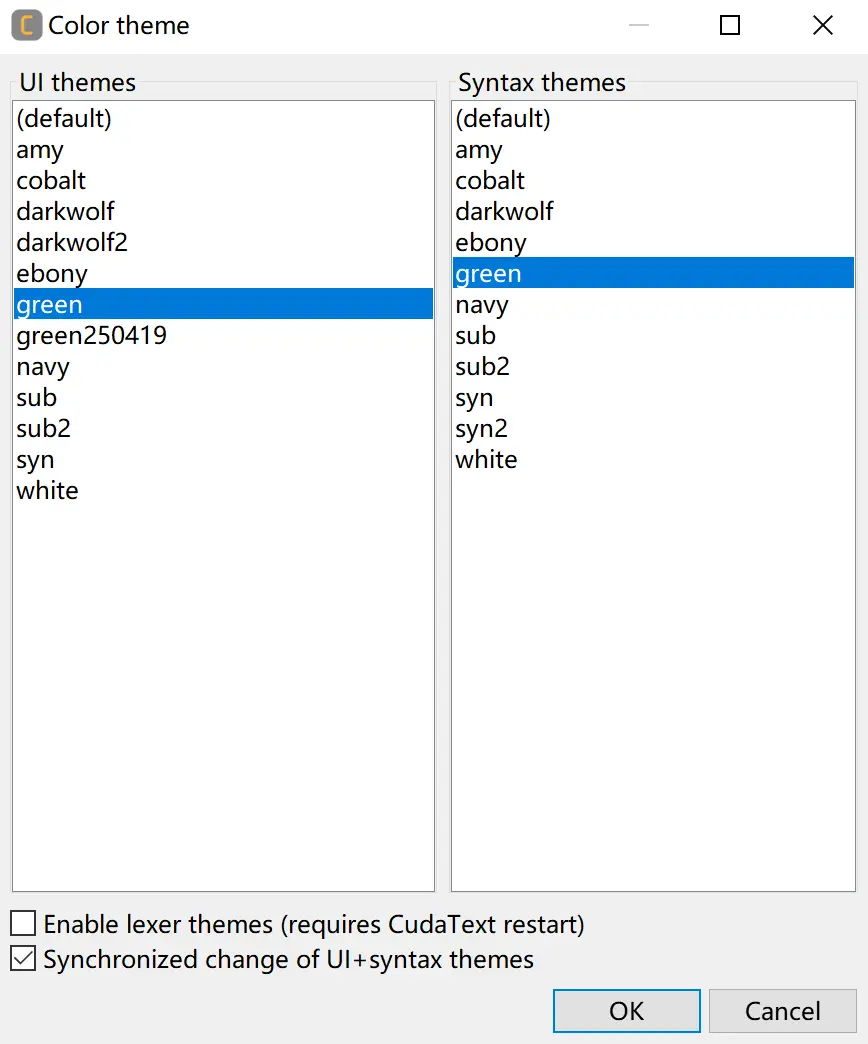Pick the green250419 UI theme
The width and height of the screenshot is (868, 1044).
(x=91, y=336)
